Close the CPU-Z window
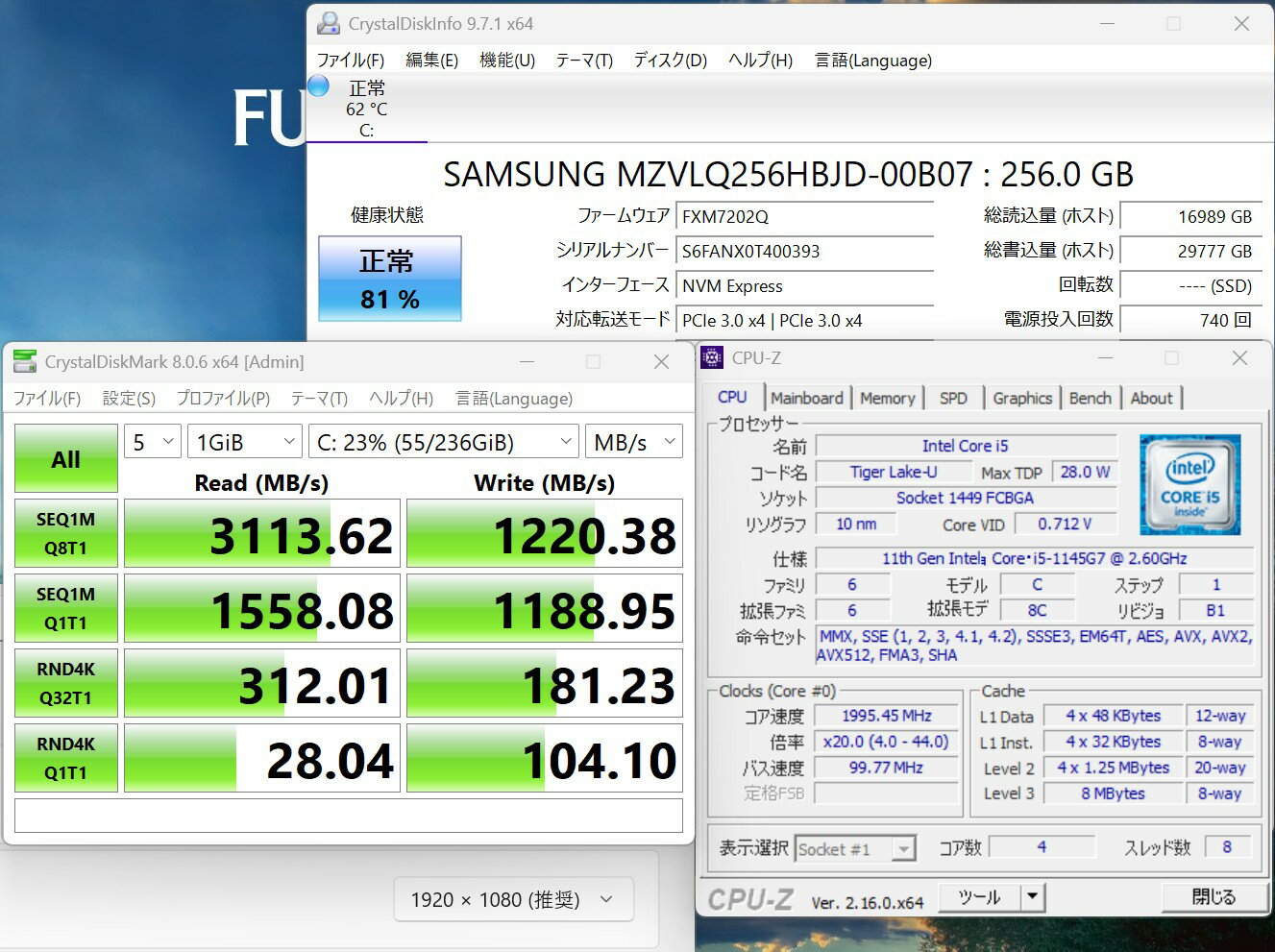The width and height of the screenshot is (1275, 952). point(1239,358)
